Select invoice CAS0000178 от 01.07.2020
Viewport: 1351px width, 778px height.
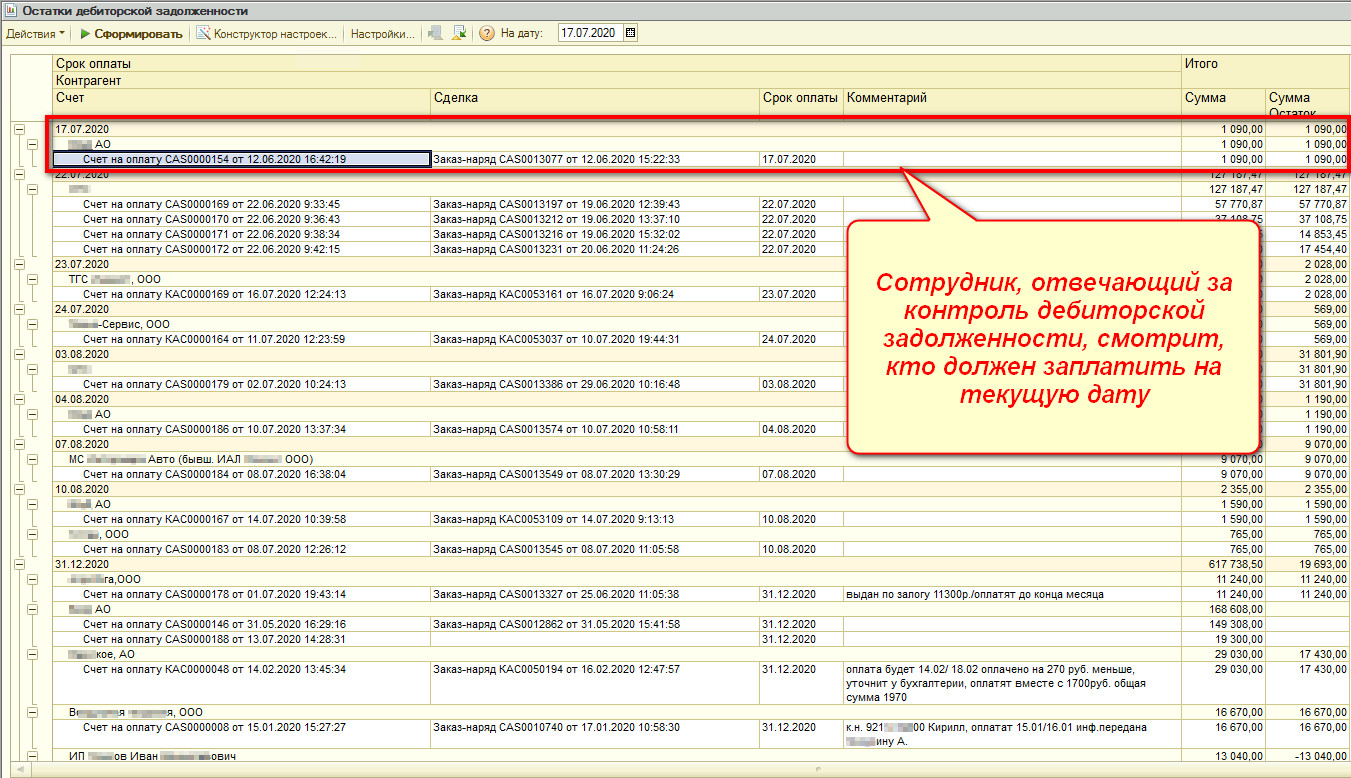[x=242, y=594]
